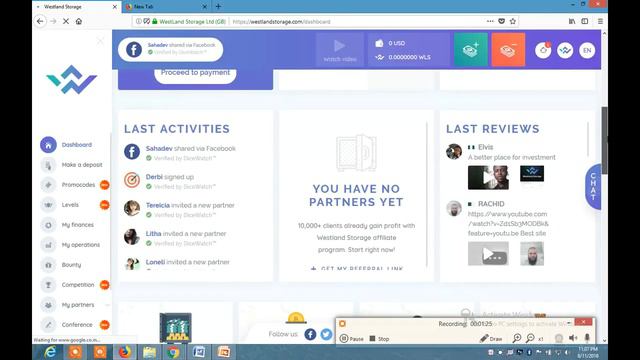Open the notifications bell icon

tap(543, 50)
